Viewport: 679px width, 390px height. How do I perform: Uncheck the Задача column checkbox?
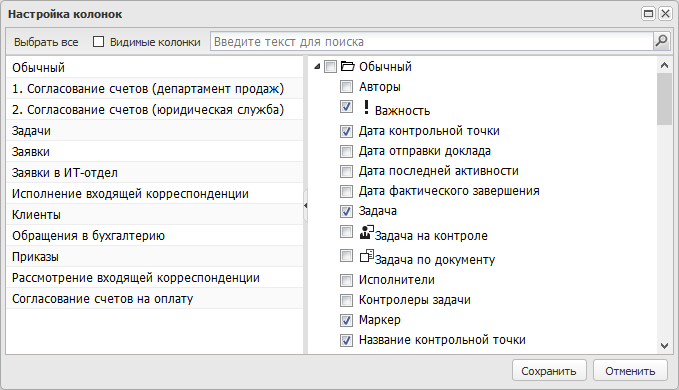(346, 211)
